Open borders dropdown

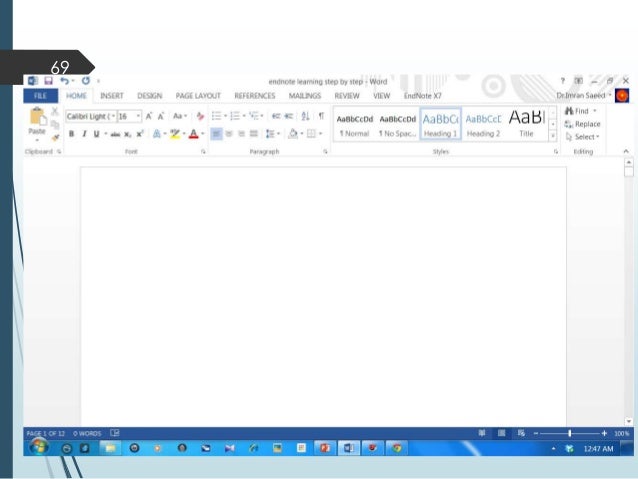tap(321, 134)
